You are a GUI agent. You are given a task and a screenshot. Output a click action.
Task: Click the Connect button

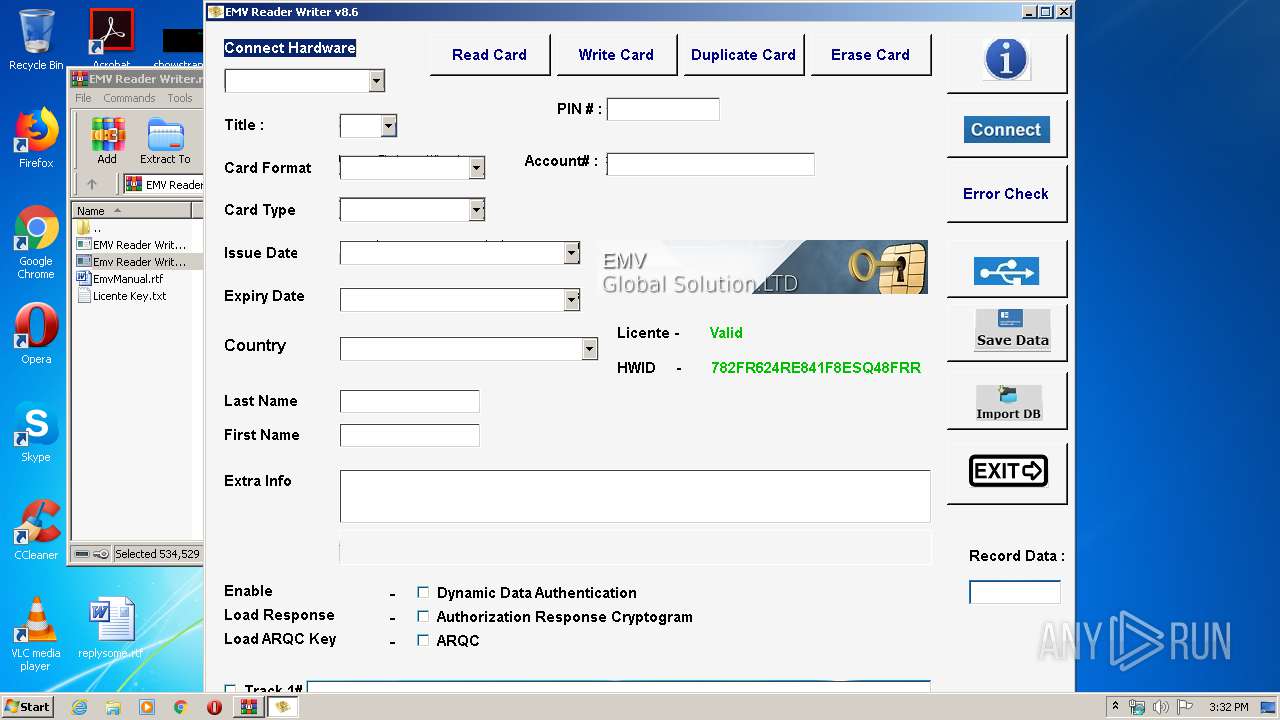[x=1006, y=129]
